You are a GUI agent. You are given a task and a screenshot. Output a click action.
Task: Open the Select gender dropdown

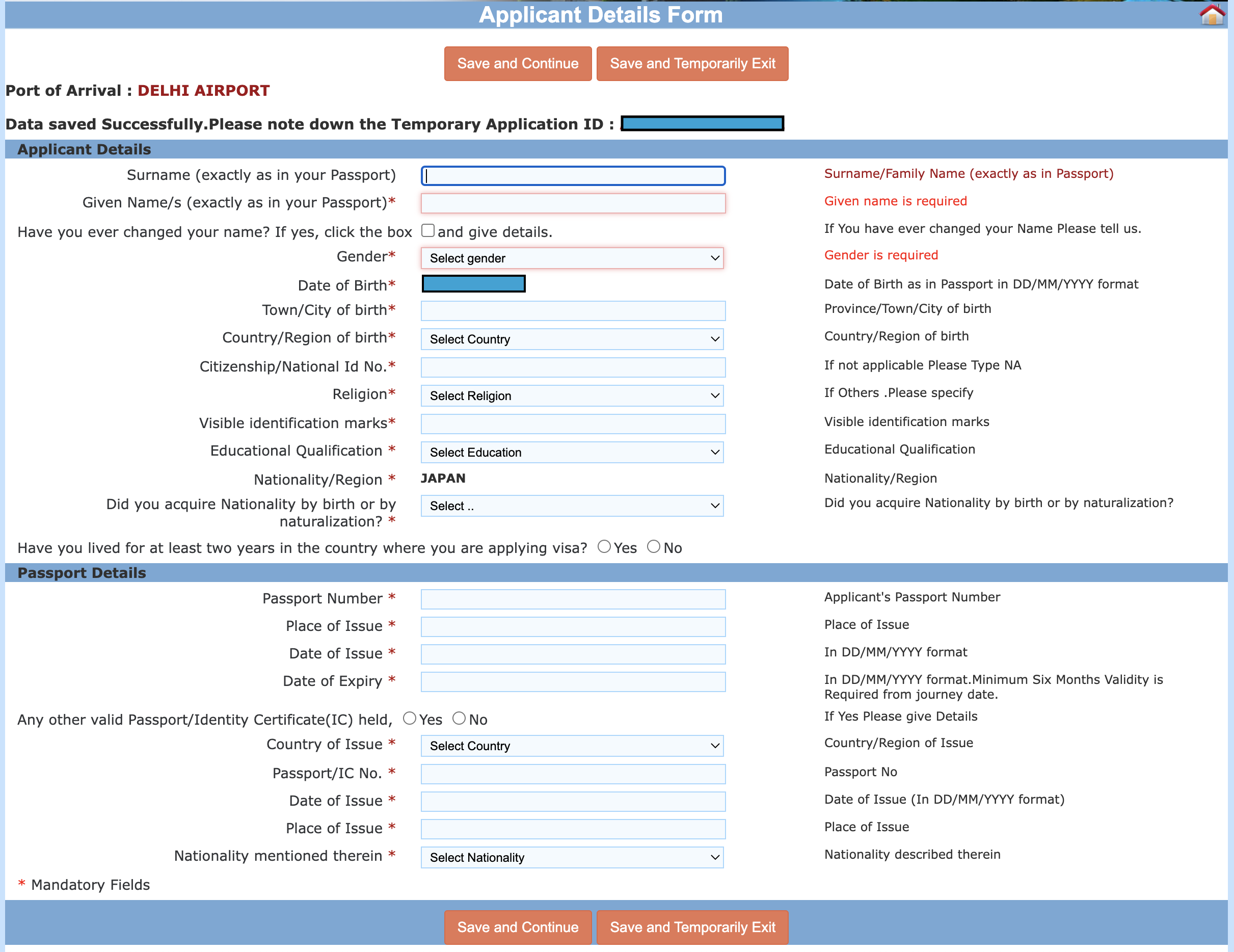[x=572, y=258]
